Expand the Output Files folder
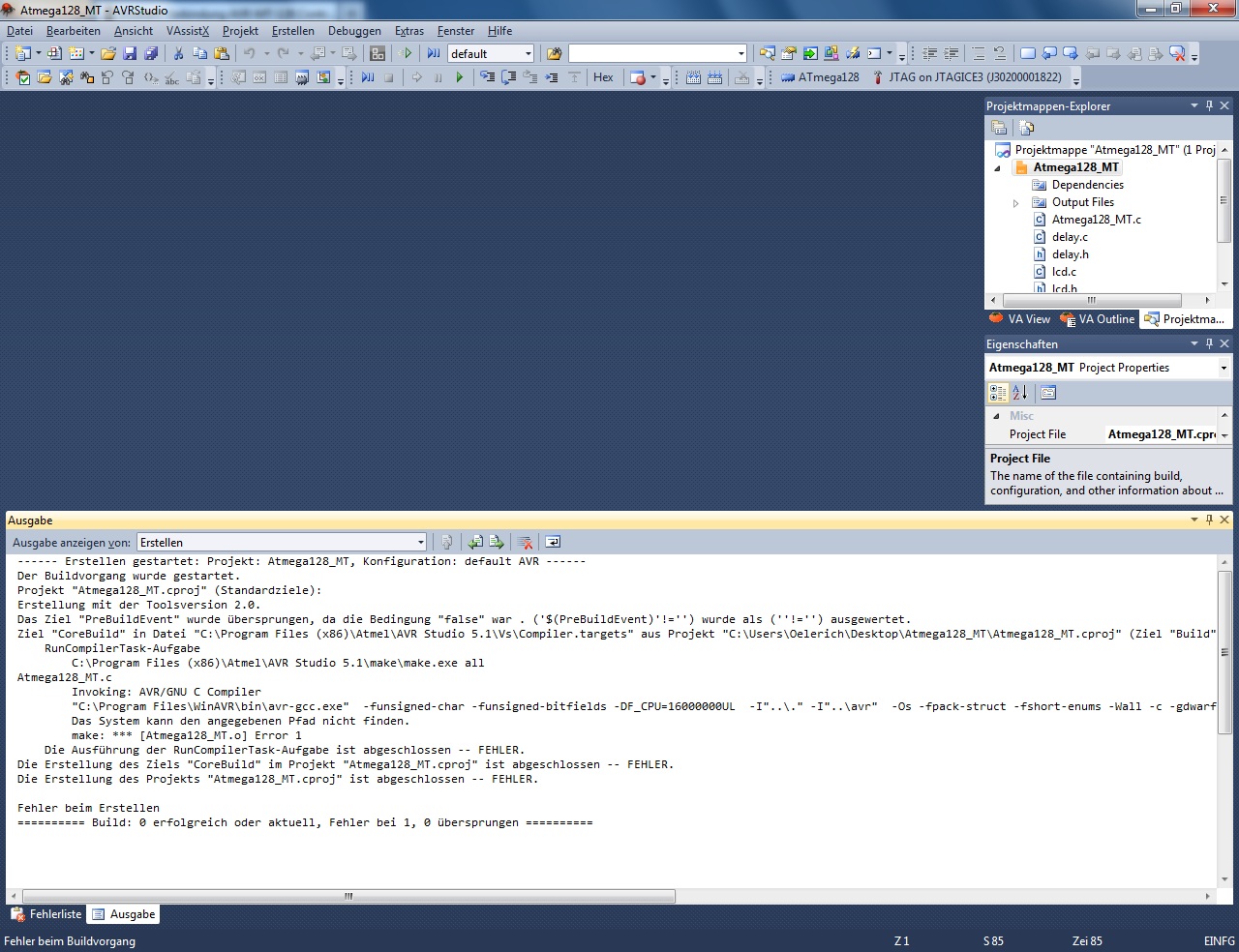 [x=1015, y=203]
